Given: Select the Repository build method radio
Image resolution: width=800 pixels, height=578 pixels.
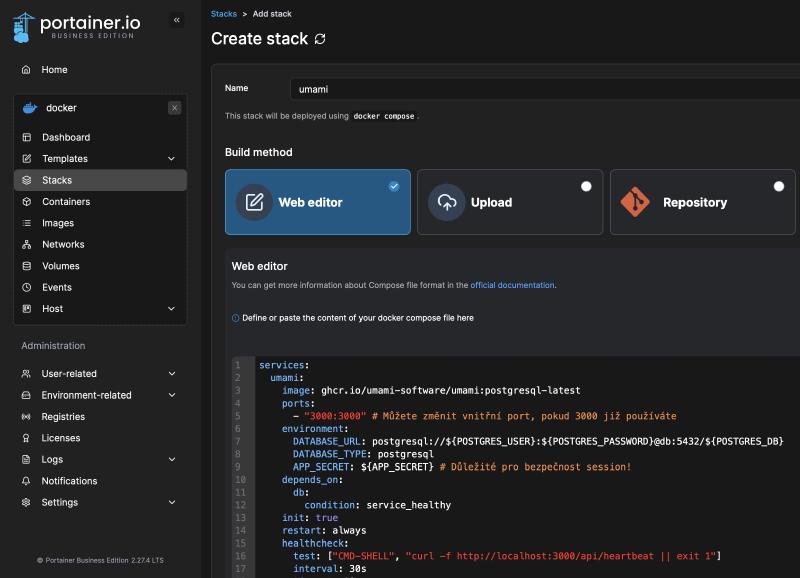Looking at the screenshot, I should (x=779, y=186).
